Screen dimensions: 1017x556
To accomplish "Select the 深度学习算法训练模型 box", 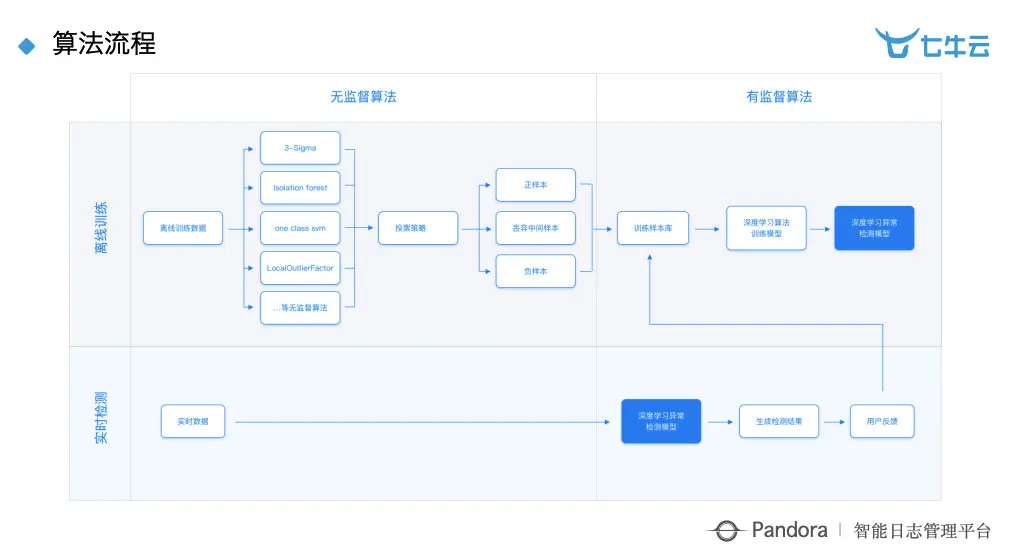I will 766,228.
